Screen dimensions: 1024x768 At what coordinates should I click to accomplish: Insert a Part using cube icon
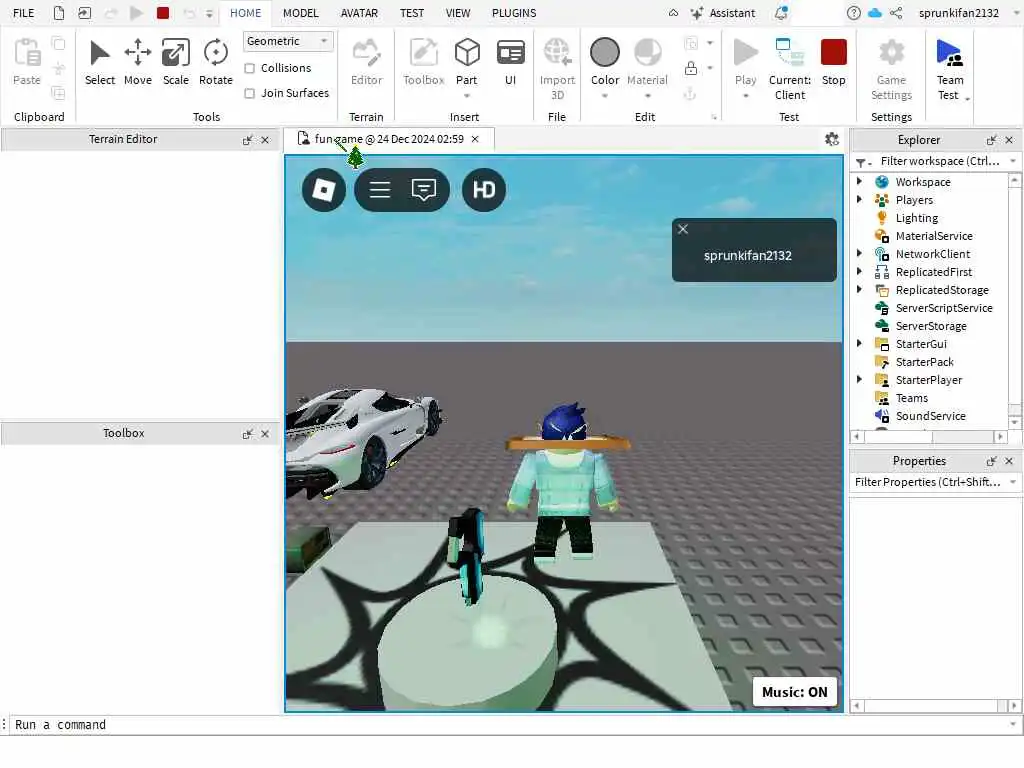point(466,53)
